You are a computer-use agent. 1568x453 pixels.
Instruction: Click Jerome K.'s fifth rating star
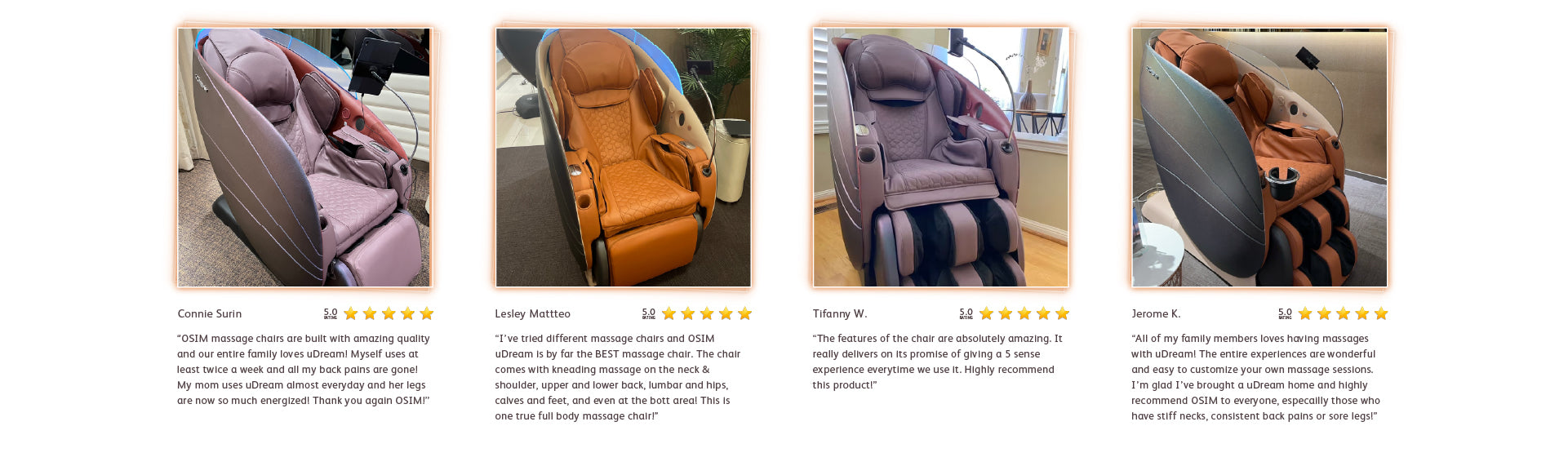coord(1380,313)
